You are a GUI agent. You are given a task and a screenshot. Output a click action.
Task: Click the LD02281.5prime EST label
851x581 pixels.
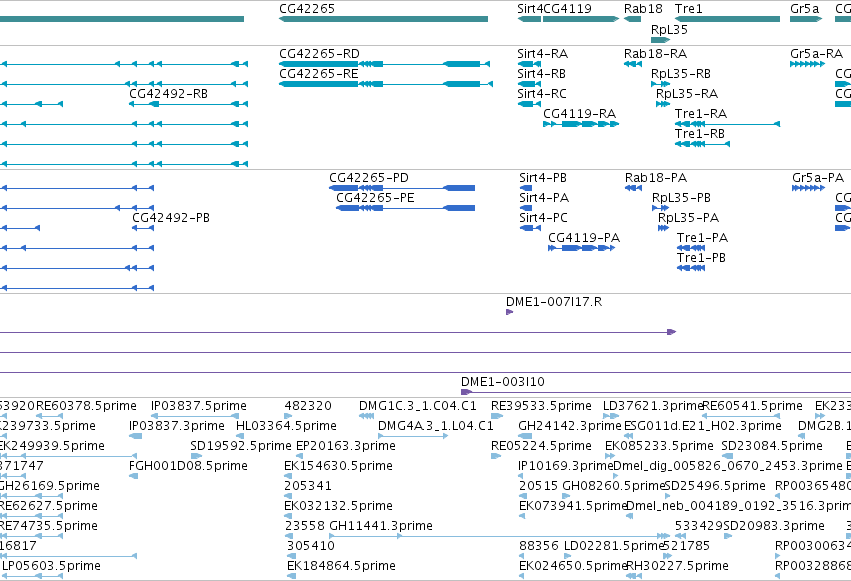tap(614, 546)
